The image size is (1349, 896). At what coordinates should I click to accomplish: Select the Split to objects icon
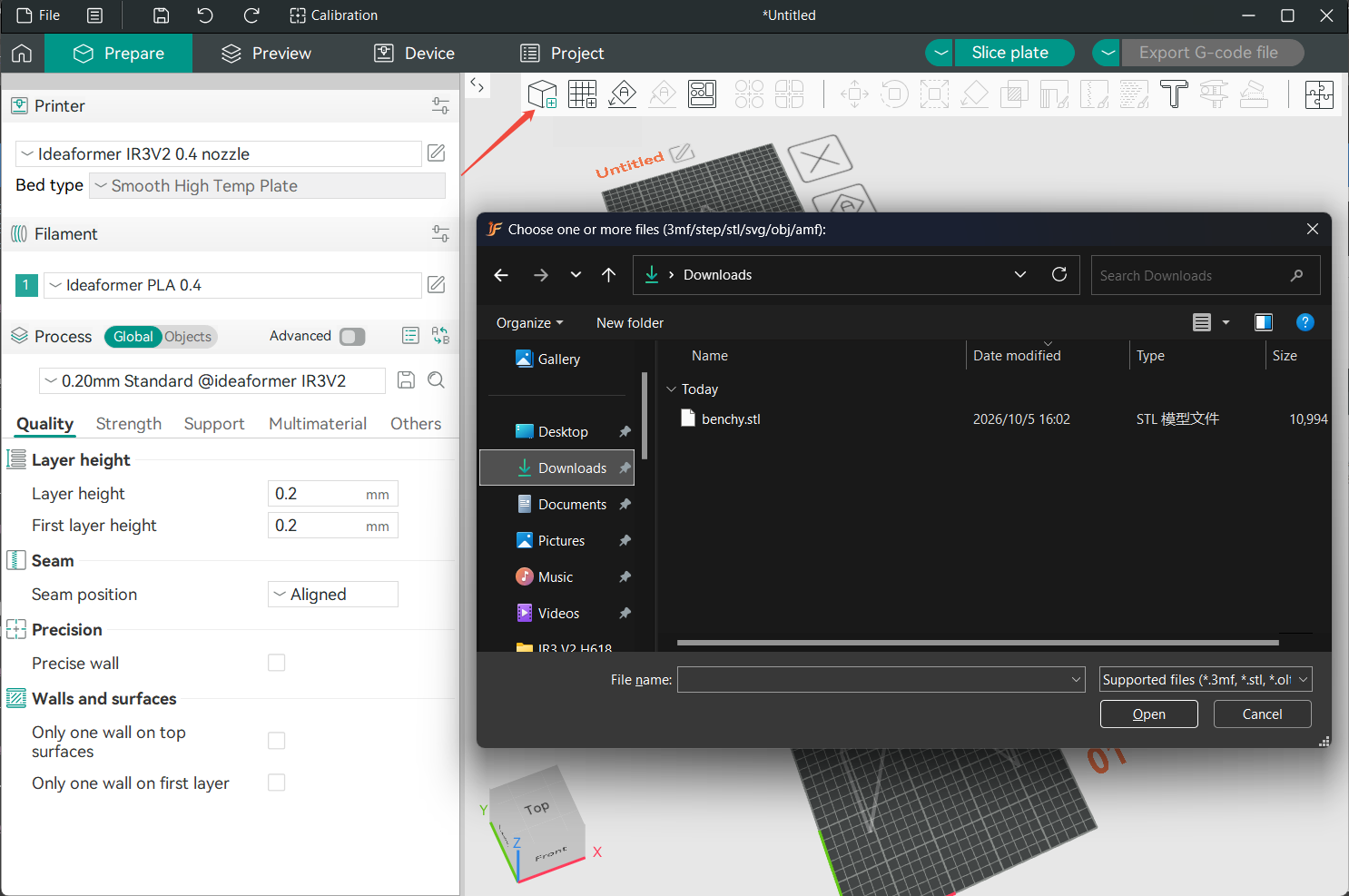(749, 94)
